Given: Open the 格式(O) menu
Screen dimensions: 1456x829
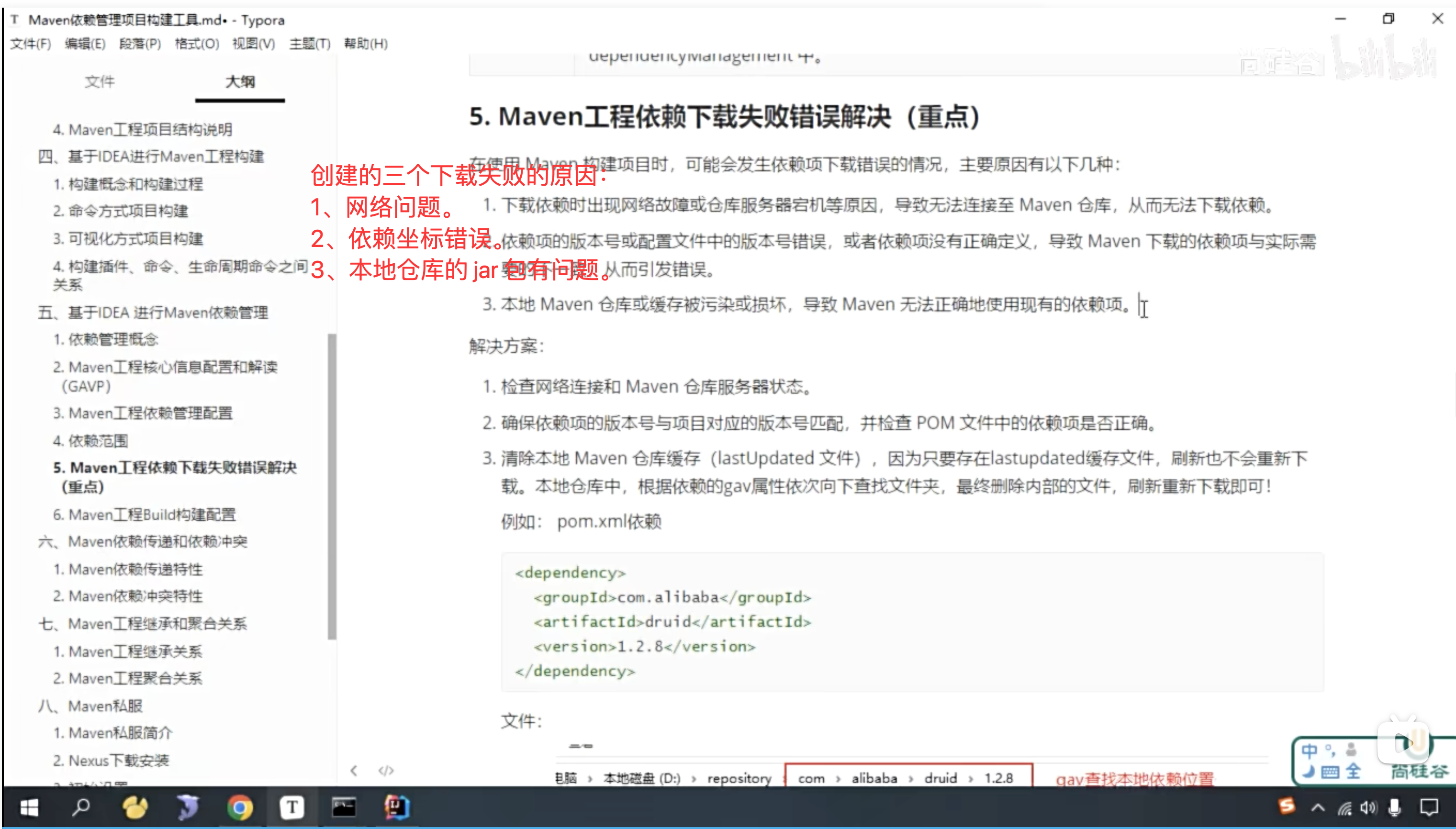Looking at the screenshot, I should click(x=196, y=44).
